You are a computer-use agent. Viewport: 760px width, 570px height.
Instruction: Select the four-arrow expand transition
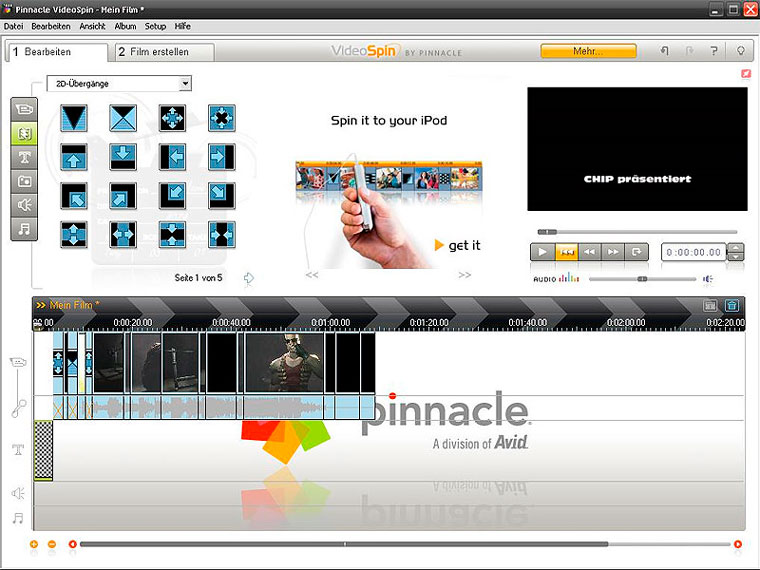[173, 118]
